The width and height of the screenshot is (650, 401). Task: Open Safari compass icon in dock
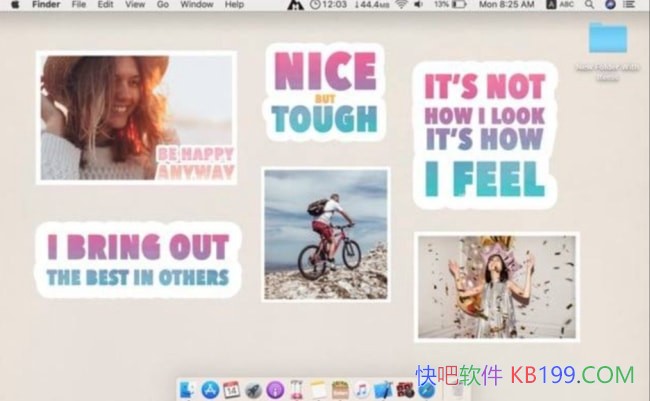pos(427,388)
